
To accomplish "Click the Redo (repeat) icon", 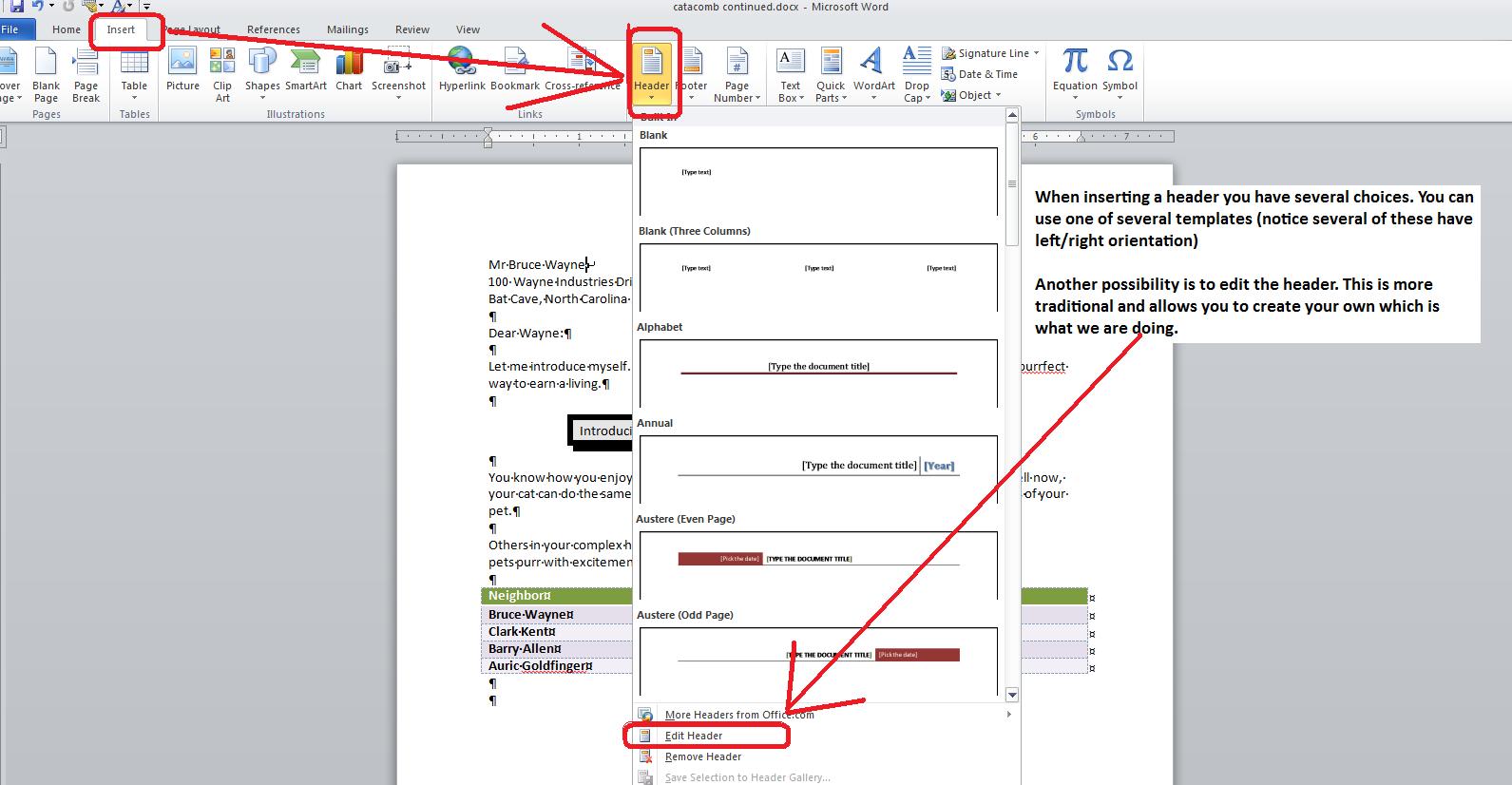I will 68,7.
